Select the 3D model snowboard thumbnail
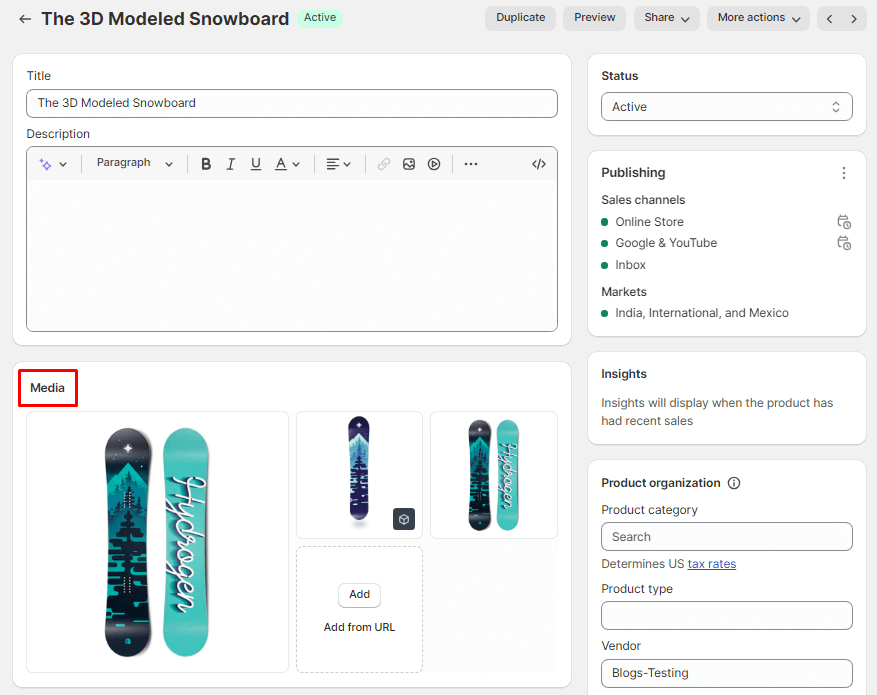877x695 pixels. point(359,474)
